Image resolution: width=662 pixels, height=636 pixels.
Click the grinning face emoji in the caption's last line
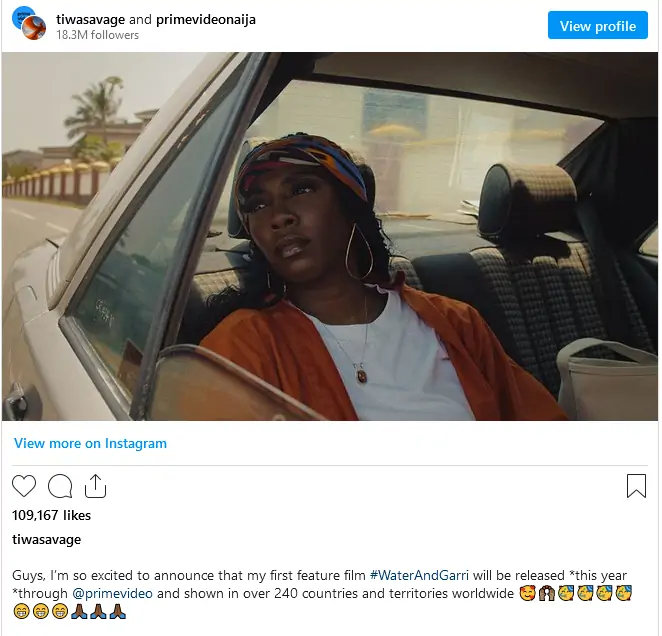click(x=21, y=612)
